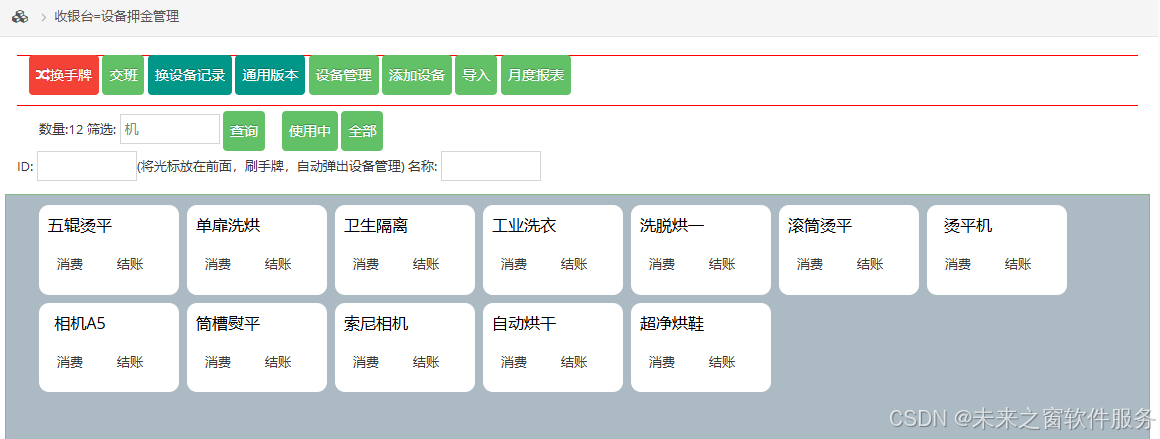The image size is (1160, 439).
Task: Click 结账 on the 相机A5 card
Action: click(129, 362)
